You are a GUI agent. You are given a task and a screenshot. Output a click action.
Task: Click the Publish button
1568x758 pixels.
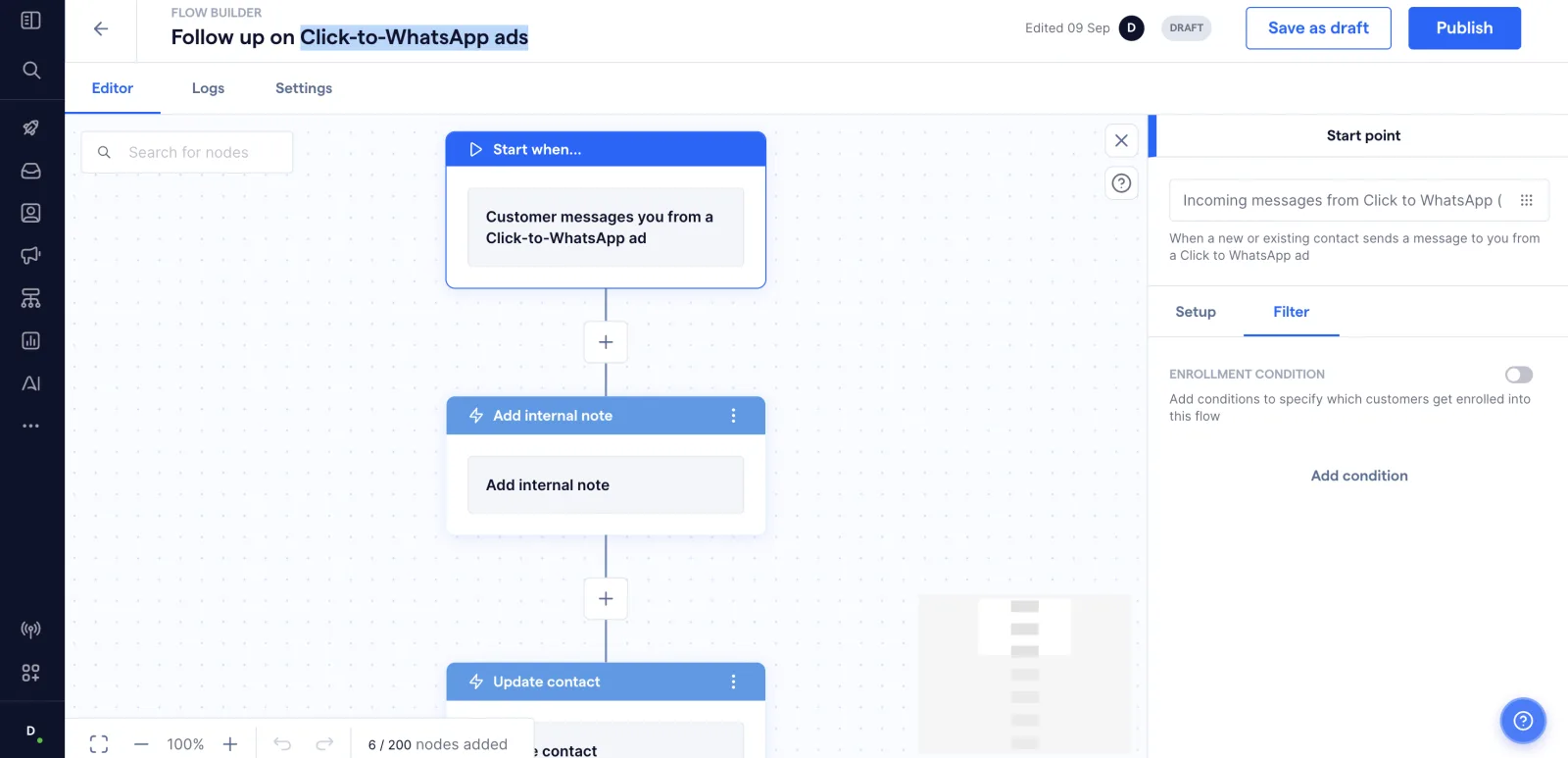tap(1464, 28)
